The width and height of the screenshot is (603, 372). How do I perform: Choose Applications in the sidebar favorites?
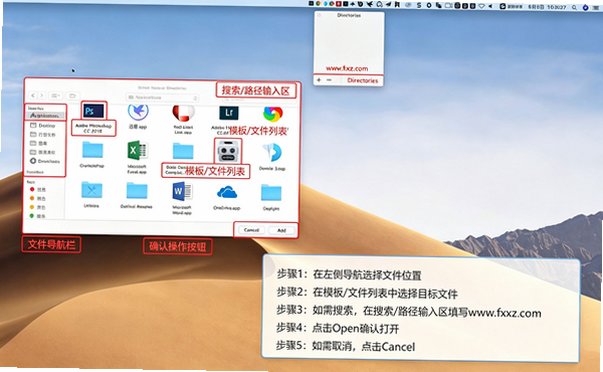click(45, 115)
